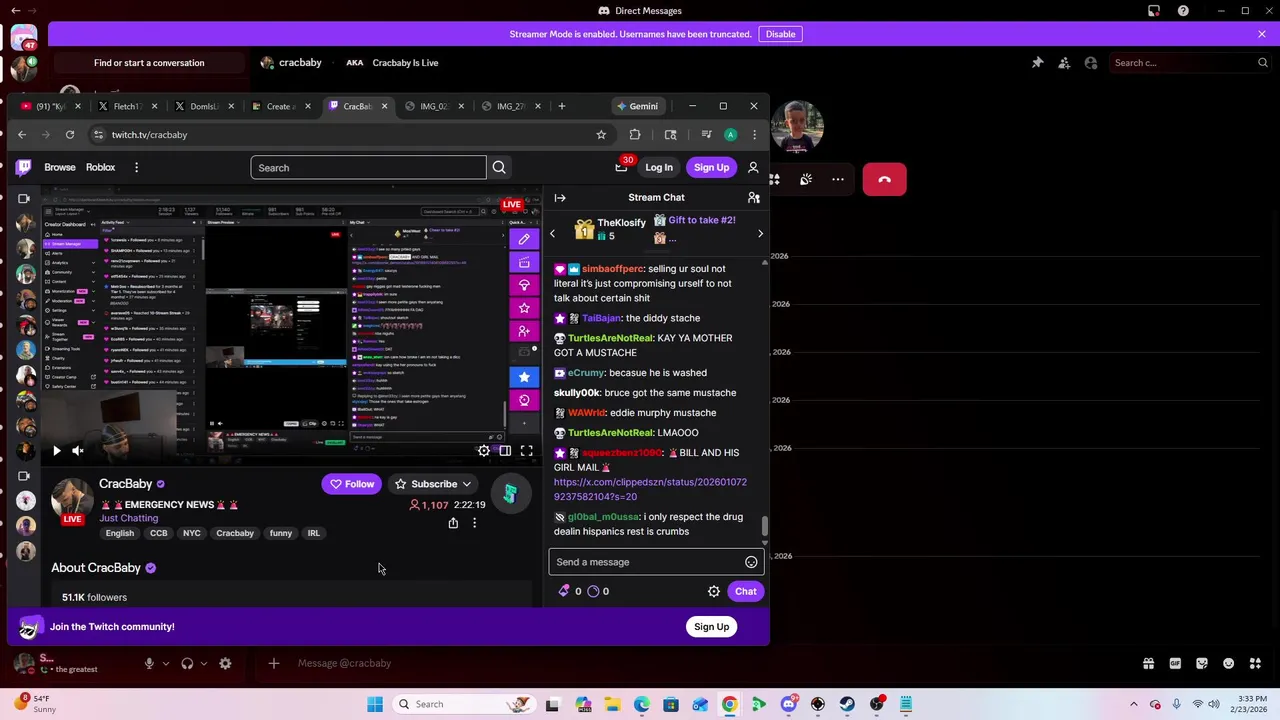Share the CracBaby stream
The width and height of the screenshot is (1280, 720).
coord(453,523)
